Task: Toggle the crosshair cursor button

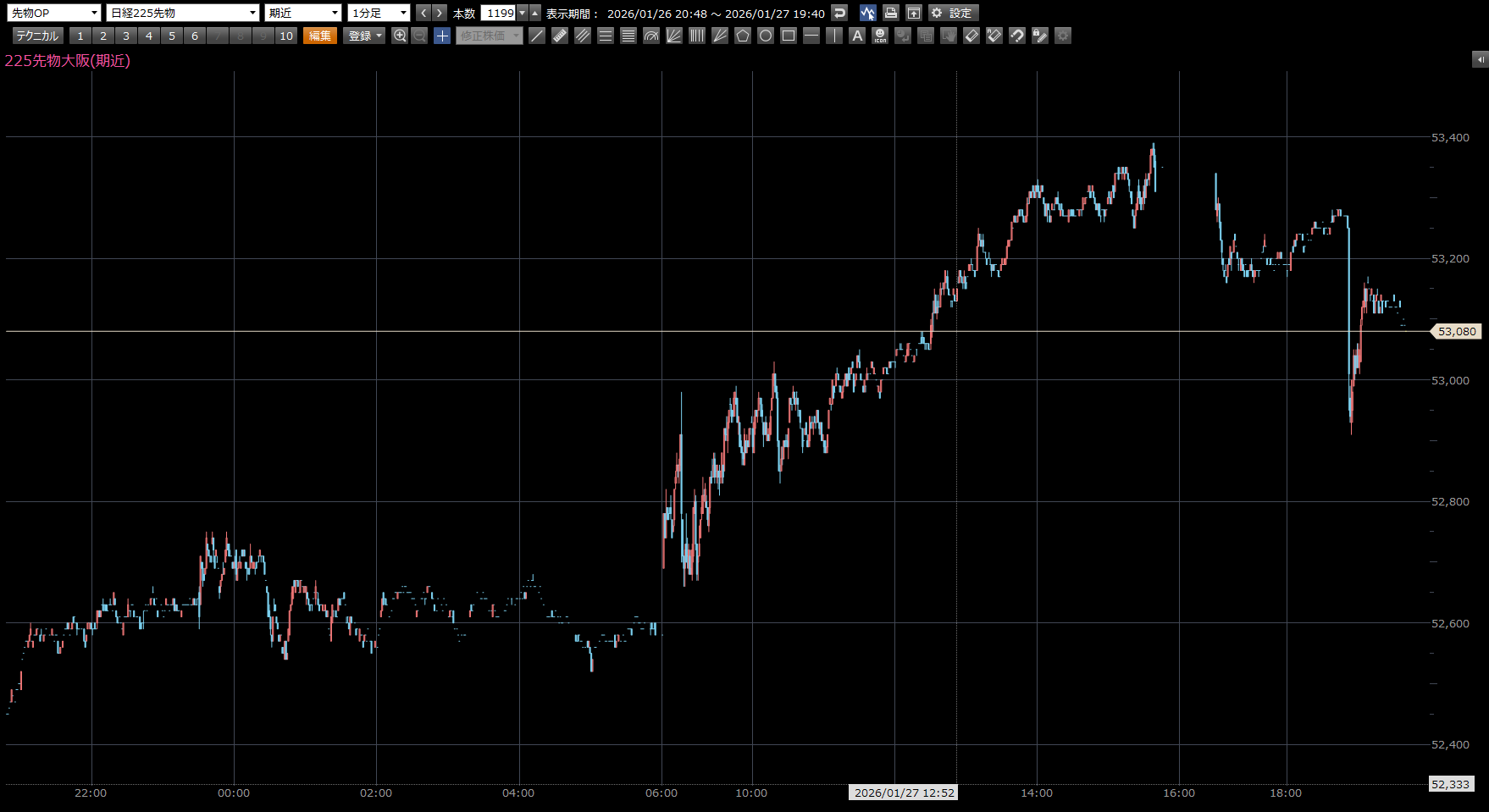Action: click(442, 36)
